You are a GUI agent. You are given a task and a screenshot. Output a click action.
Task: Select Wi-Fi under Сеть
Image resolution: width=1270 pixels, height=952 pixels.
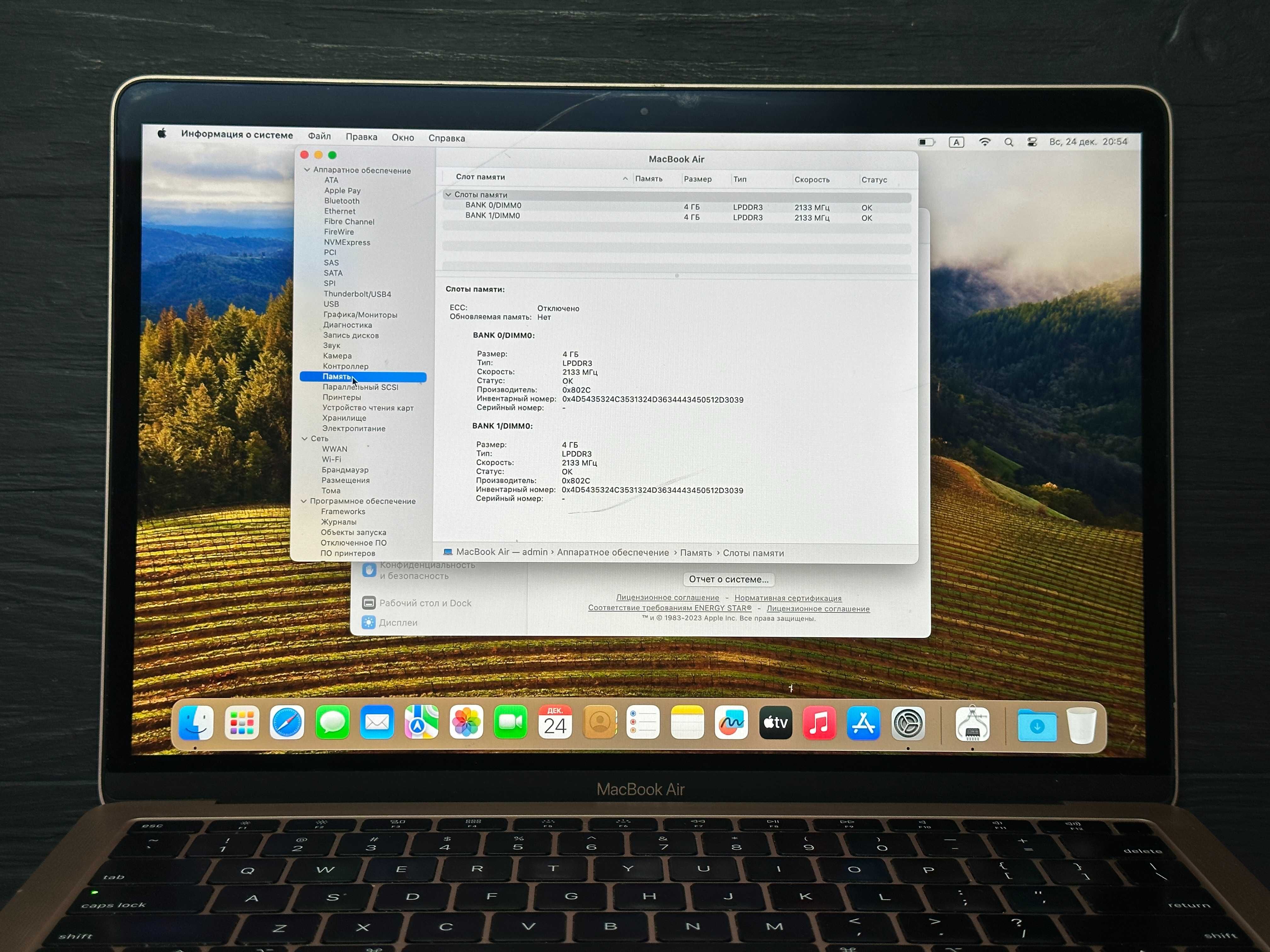pos(332,459)
